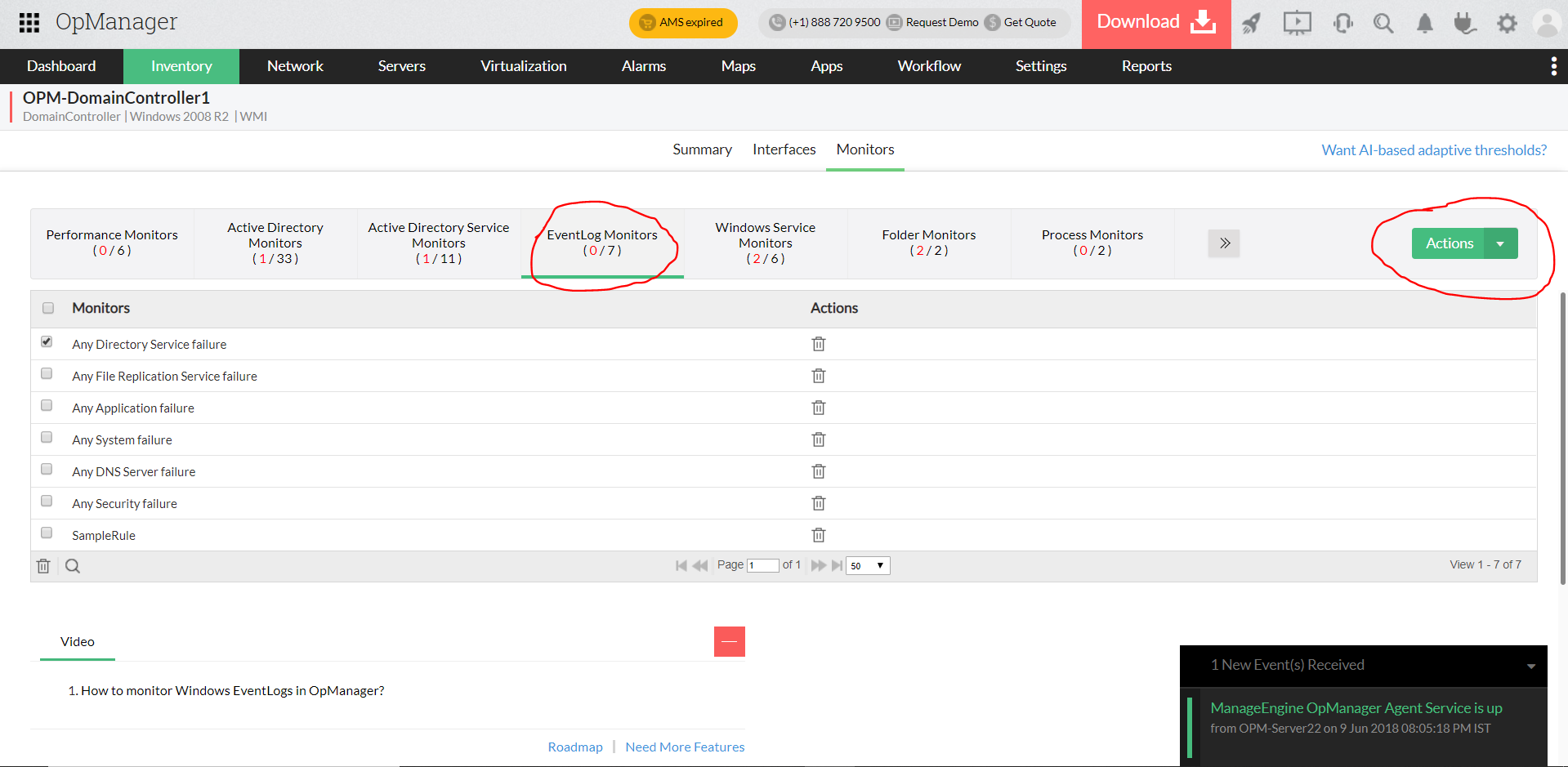Click the Page number input field
1568x767 pixels.
(x=763, y=565)
